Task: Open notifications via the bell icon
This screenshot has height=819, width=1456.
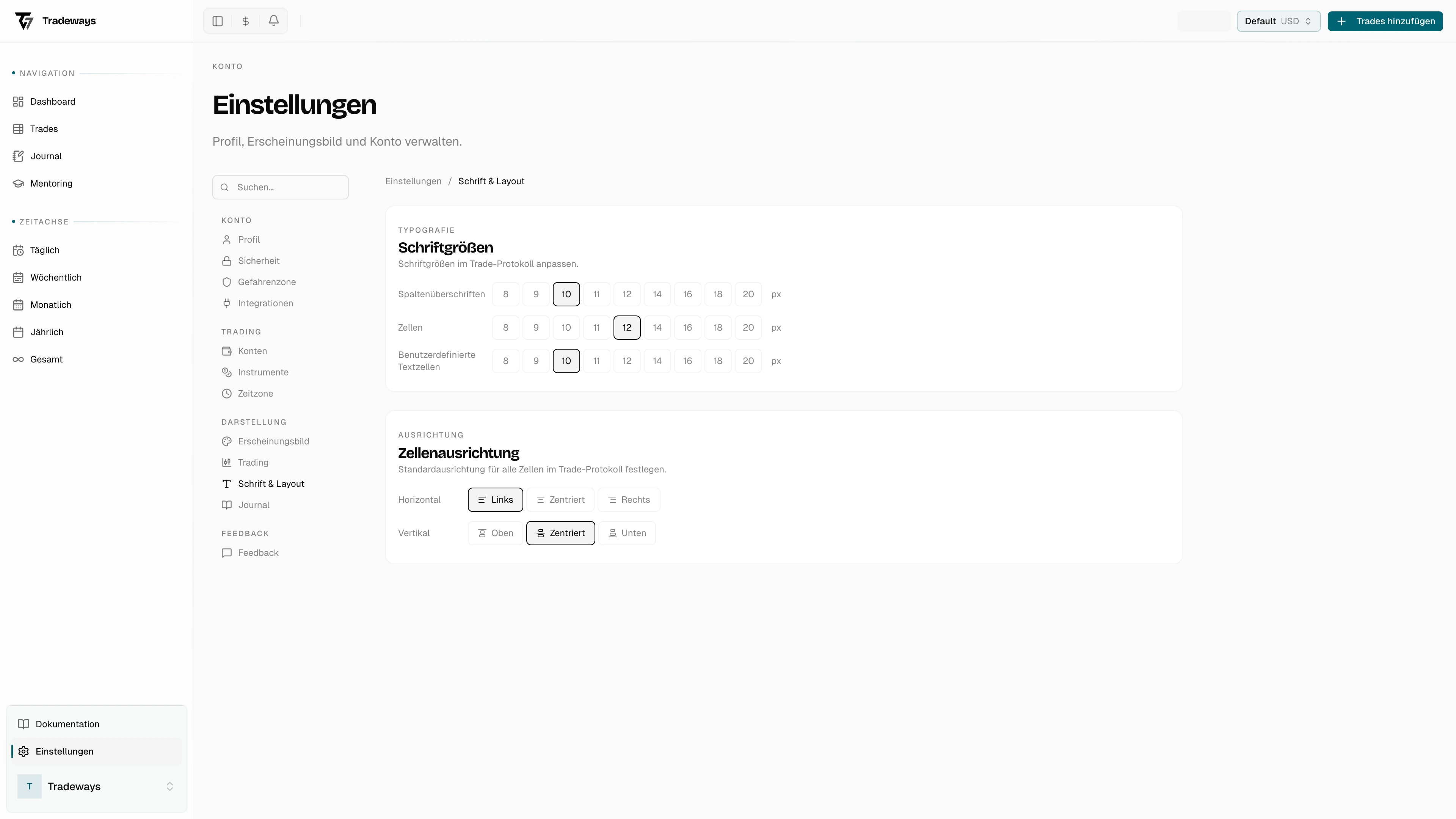Action: pyautogui.click(x=273, y=21)
